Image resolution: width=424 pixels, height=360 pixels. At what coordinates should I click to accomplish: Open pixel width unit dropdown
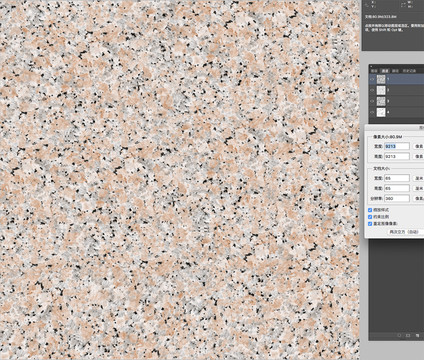(x=419, y=146)
